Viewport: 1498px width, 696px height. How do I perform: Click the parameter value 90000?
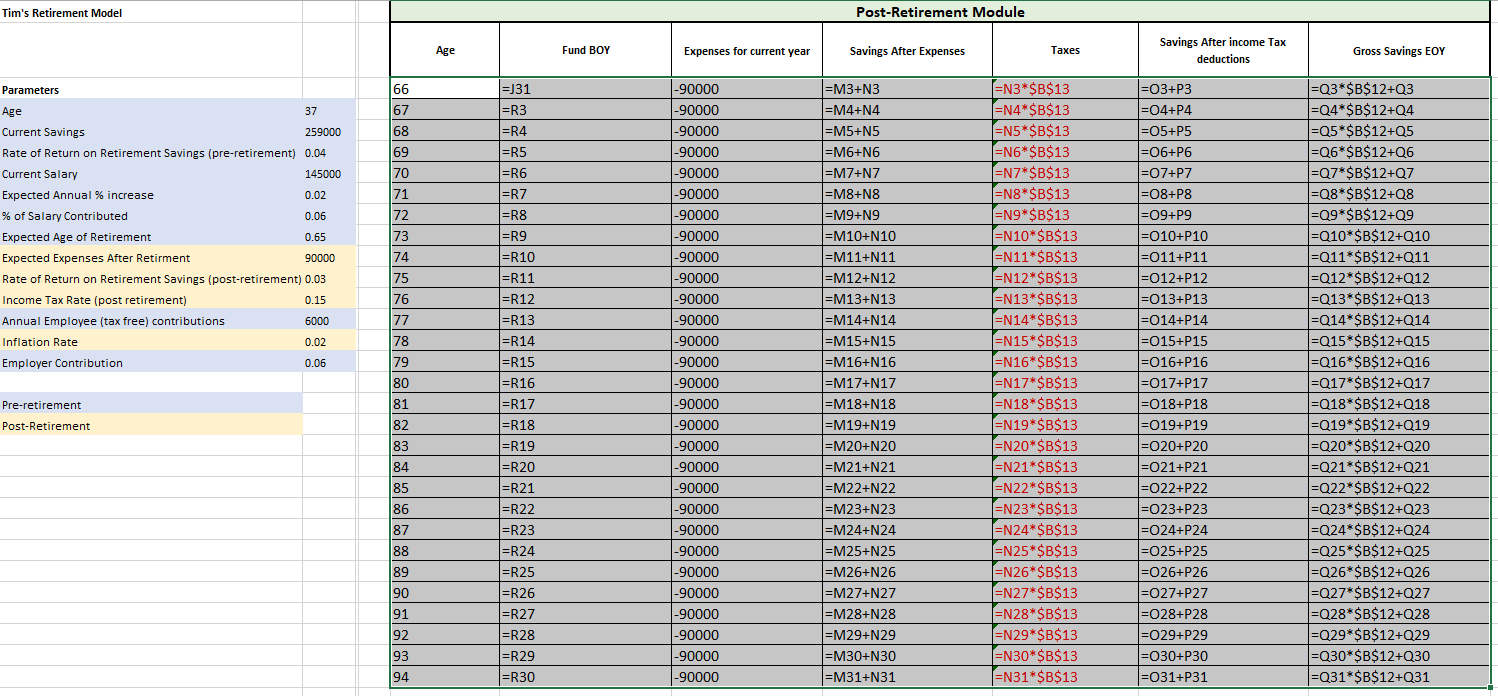tap(328, 258)
